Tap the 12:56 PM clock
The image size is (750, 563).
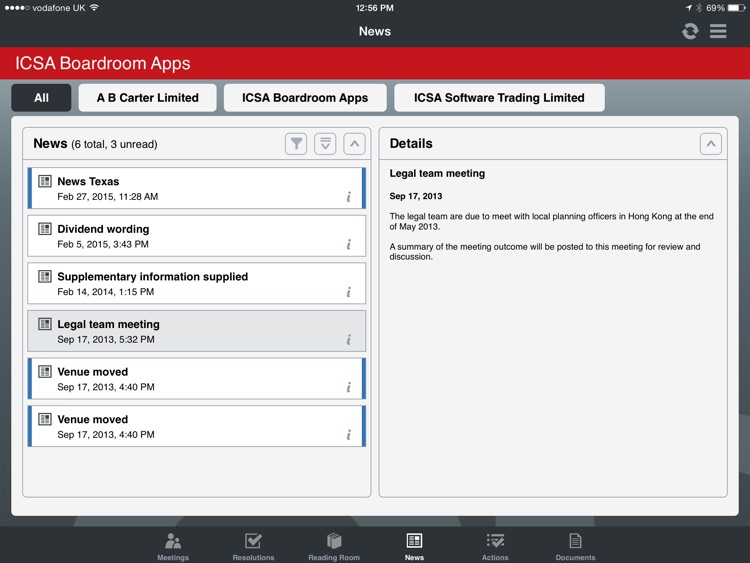(x=375, y=8)
